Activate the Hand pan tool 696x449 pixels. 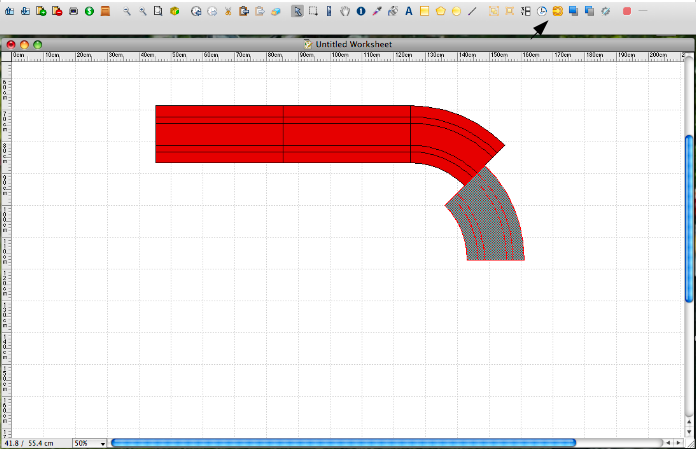[x=345, y=11]
